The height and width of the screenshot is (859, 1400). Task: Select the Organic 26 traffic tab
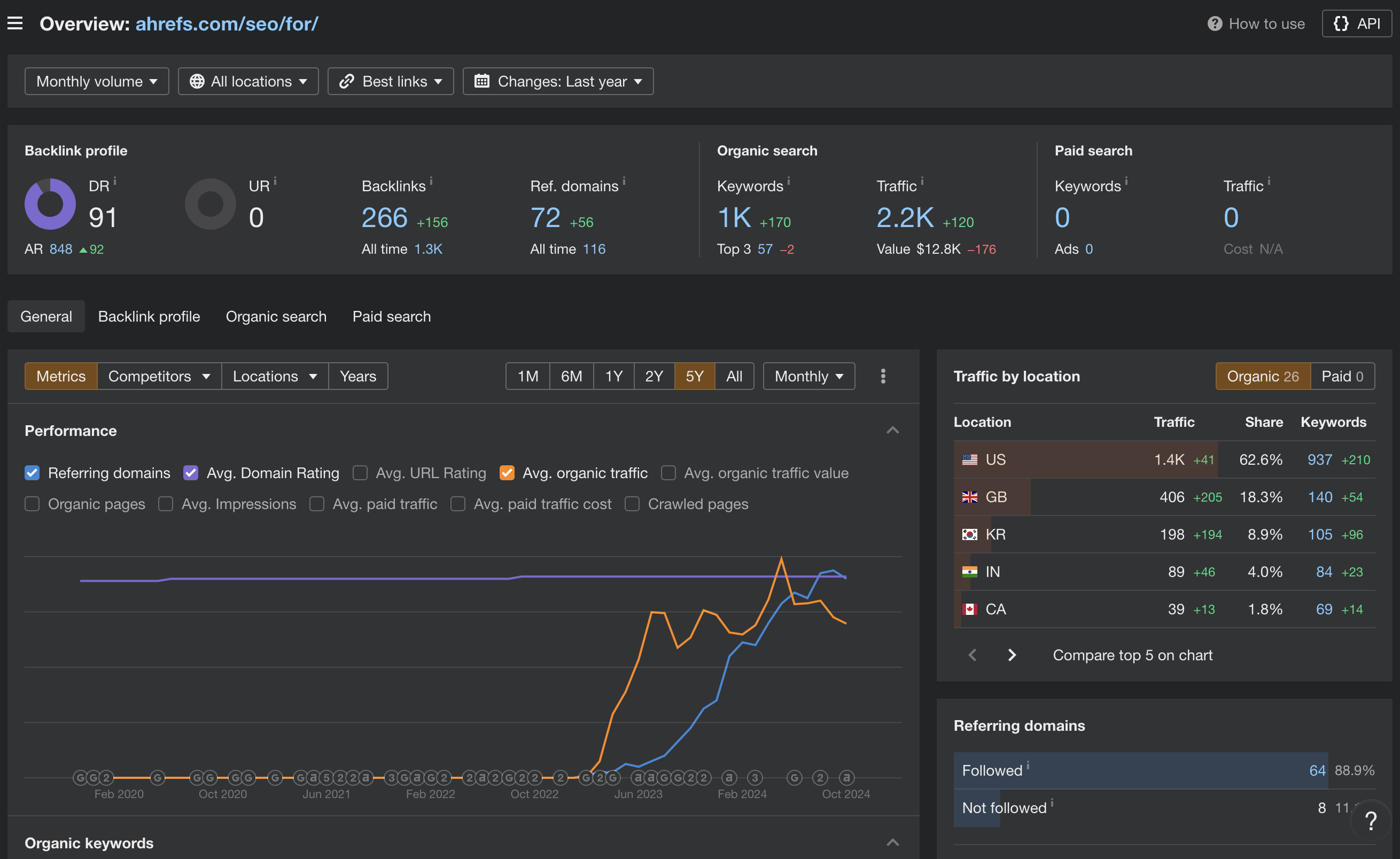tap(1263, 376)
